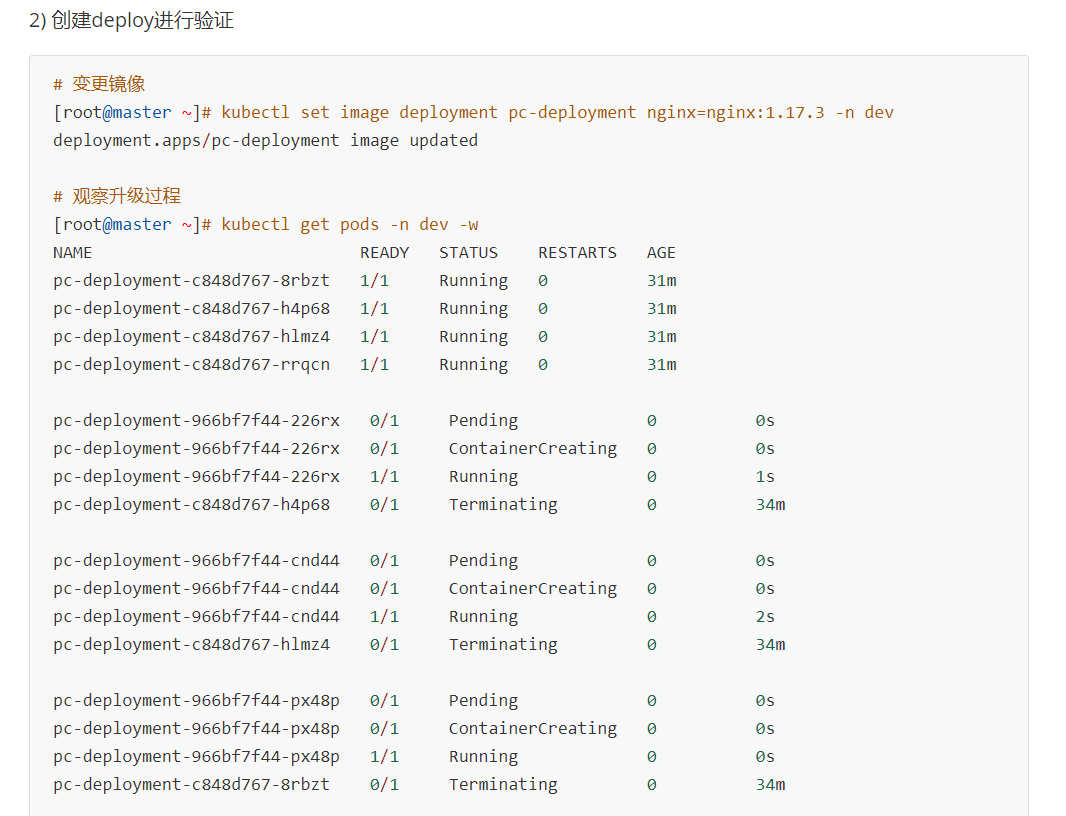This screenshot has height=816, width=1066.
Task: Click the comment "# 观察升级过程"
Action: coord(117,197)
